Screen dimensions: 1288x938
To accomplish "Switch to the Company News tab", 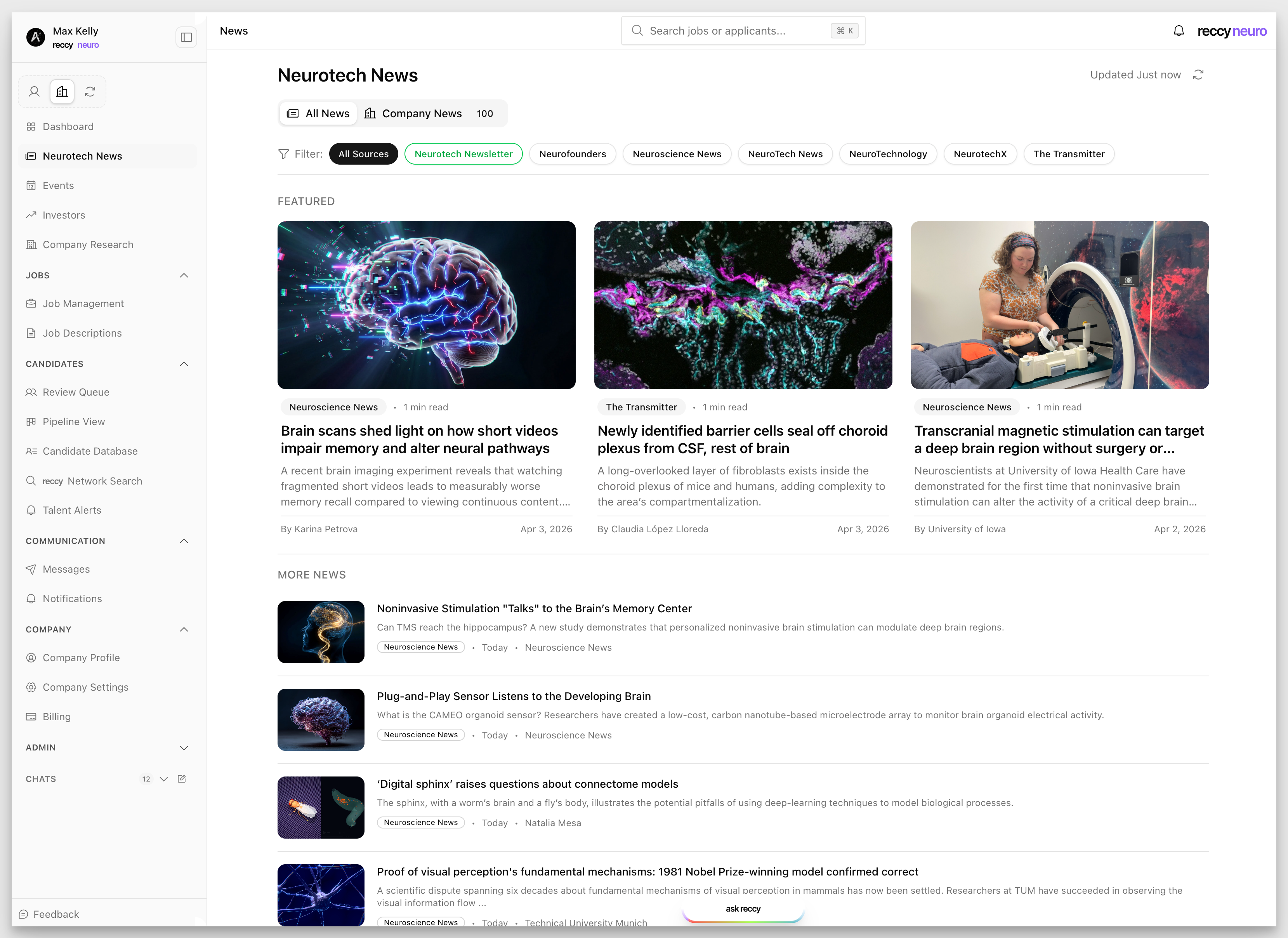I will 422,113.
